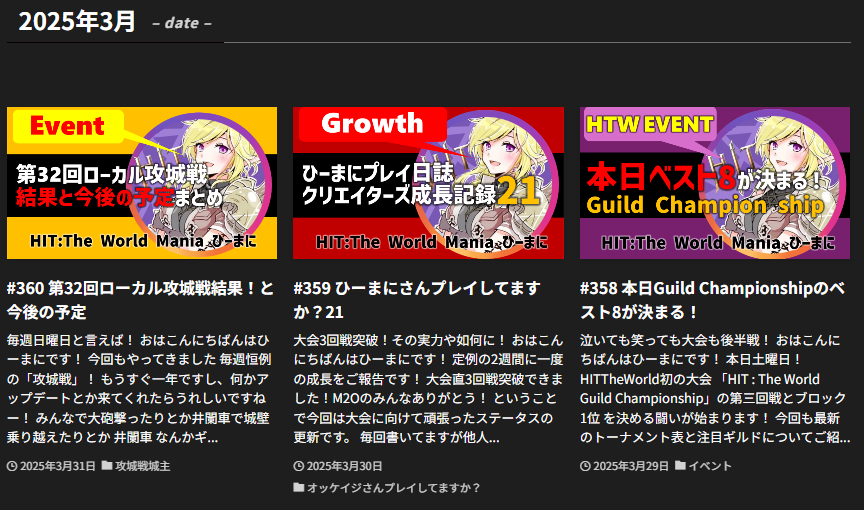Click the 2025年3月31日 post date

point(58,466)
